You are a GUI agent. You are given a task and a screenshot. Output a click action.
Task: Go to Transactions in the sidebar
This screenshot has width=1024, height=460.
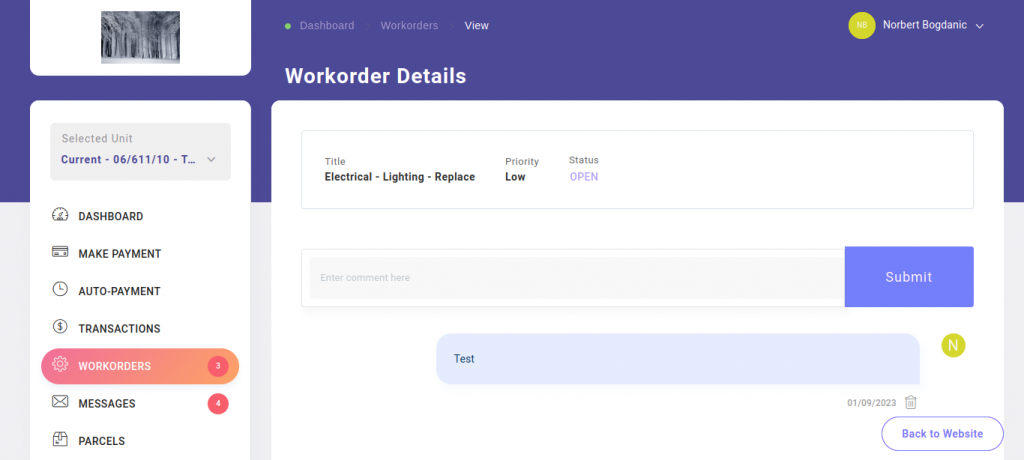[119, 328]
